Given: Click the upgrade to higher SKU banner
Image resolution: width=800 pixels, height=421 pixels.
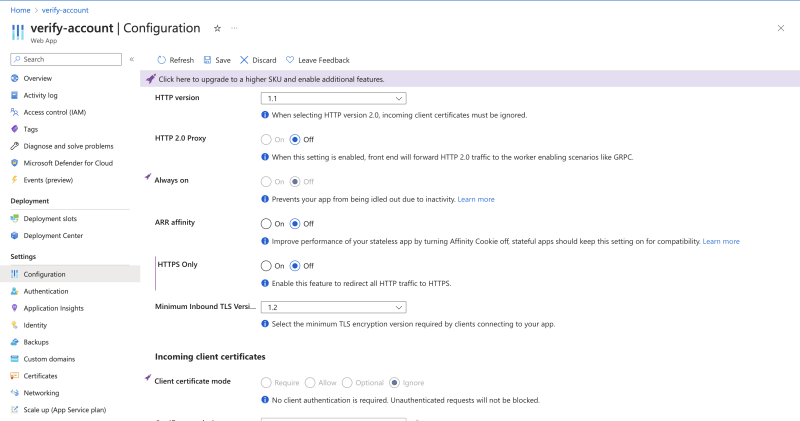Looking at the screenshot, I should (470, 79).
